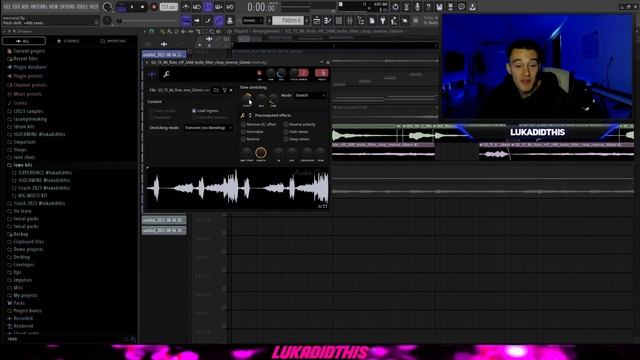Toggle the Reverse checkbox
This screenshot has height=360, width=640.
pyautogui.click(x=244, y=139)
